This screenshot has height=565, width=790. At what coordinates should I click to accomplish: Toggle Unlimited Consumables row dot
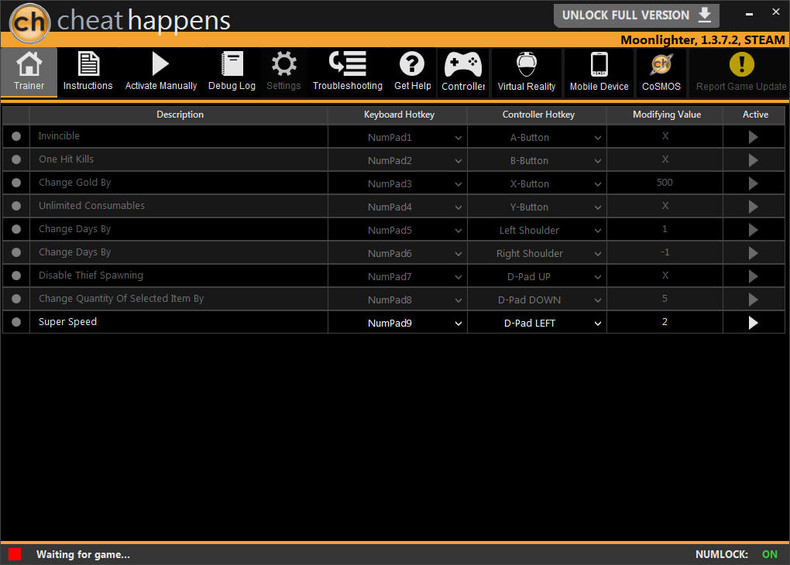pyautogui.click(x=16, y=206)
